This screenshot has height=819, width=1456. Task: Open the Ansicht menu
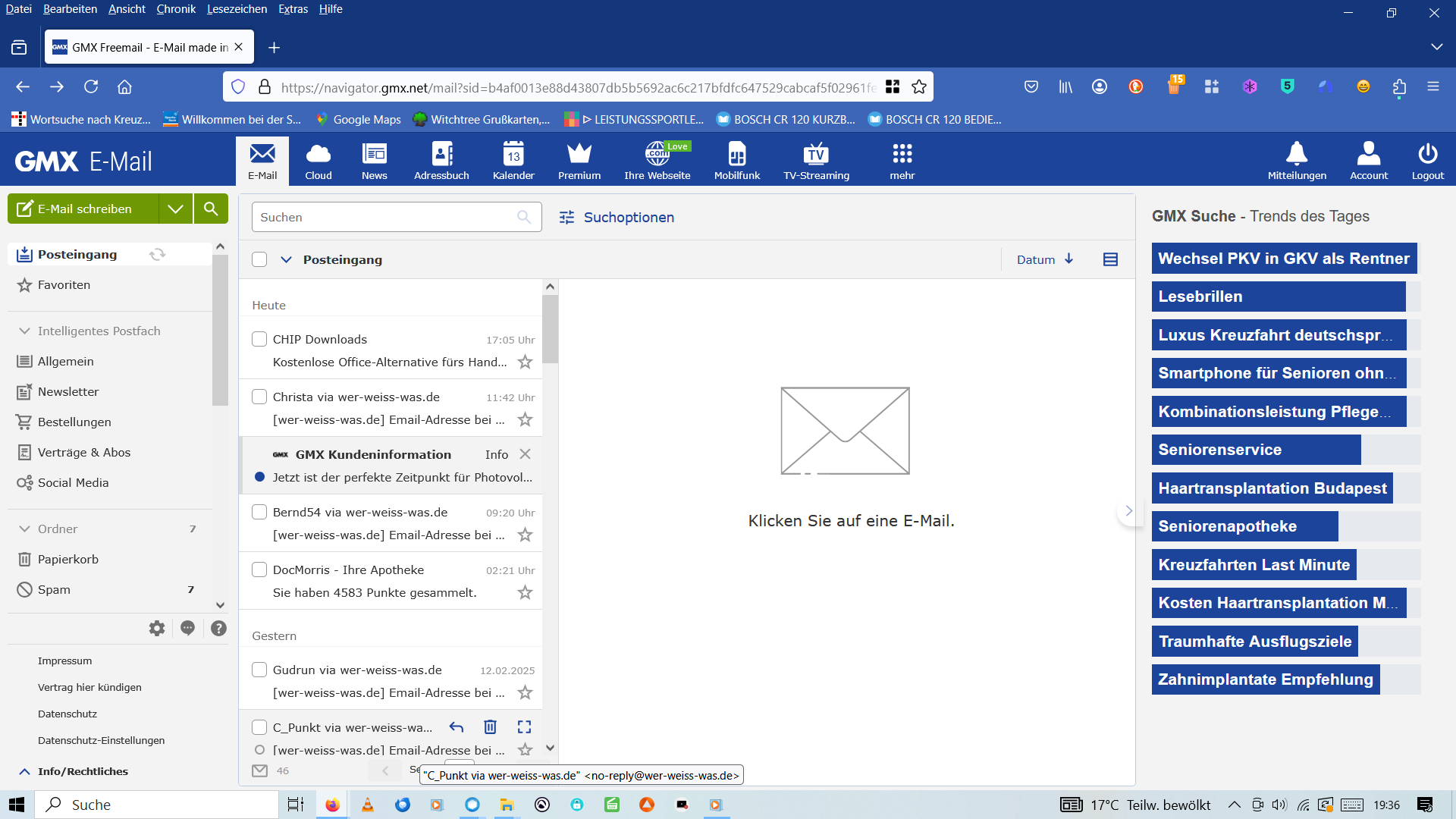tap(127, 9)
